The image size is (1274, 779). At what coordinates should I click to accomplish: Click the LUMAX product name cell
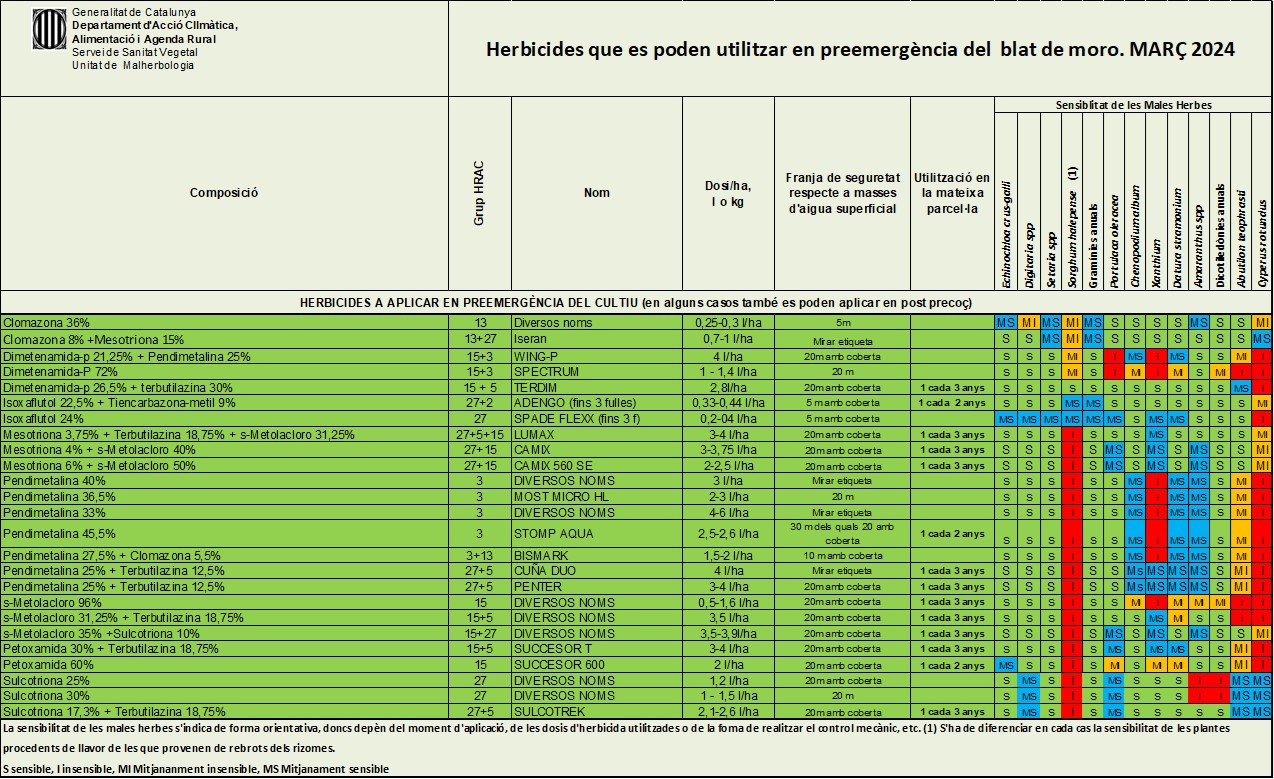[x=596, y=435]
